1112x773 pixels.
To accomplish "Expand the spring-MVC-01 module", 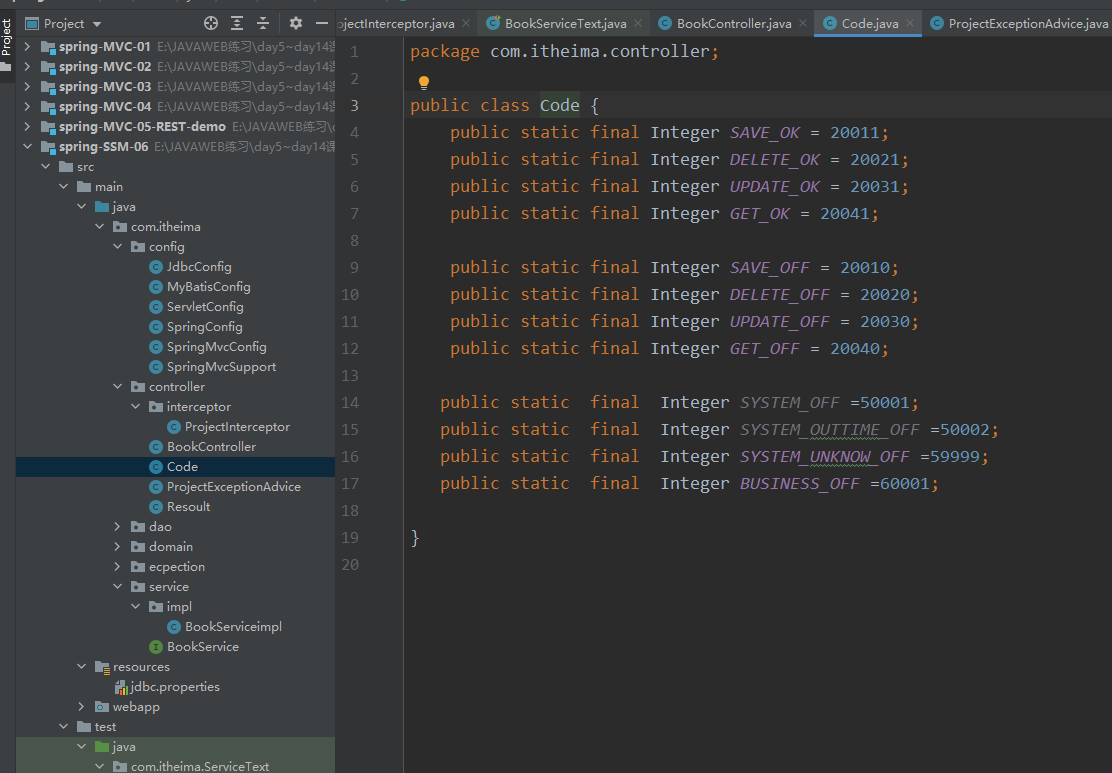I will tap(27, 47).
